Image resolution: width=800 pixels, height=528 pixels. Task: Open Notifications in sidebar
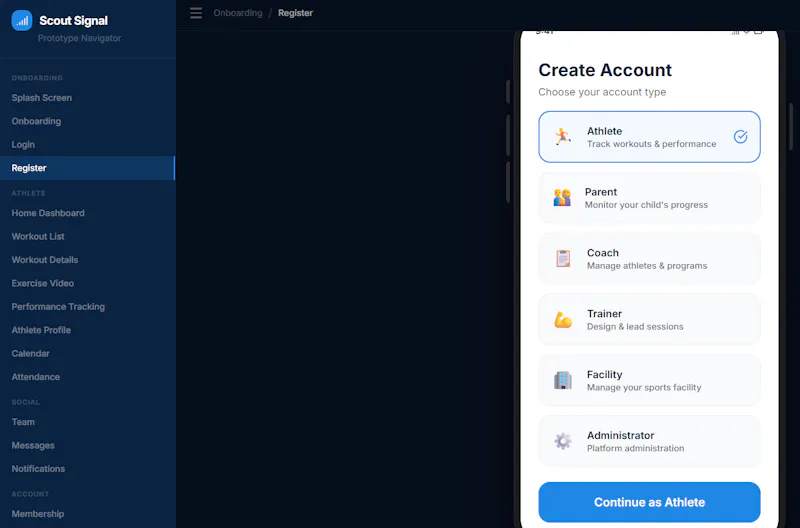(x=88, y=469)
